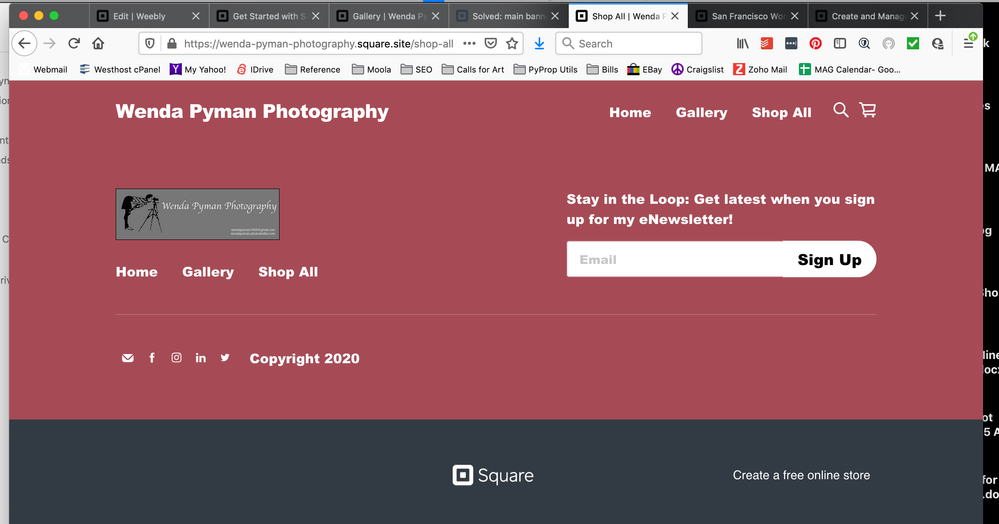Open the Facebook social icon
Image resolution: width=999 pixels, height=524 pixels.
[x=152, y=358]
